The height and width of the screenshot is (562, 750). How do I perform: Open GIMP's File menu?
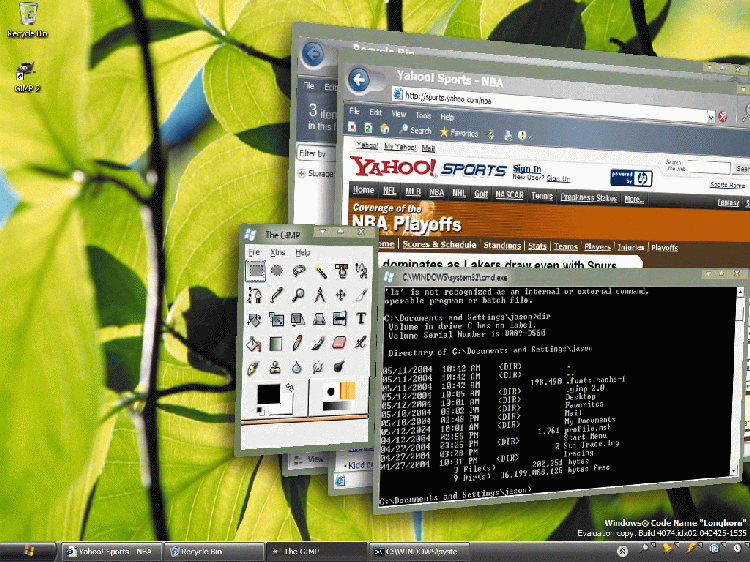click(x=254, y=252)
